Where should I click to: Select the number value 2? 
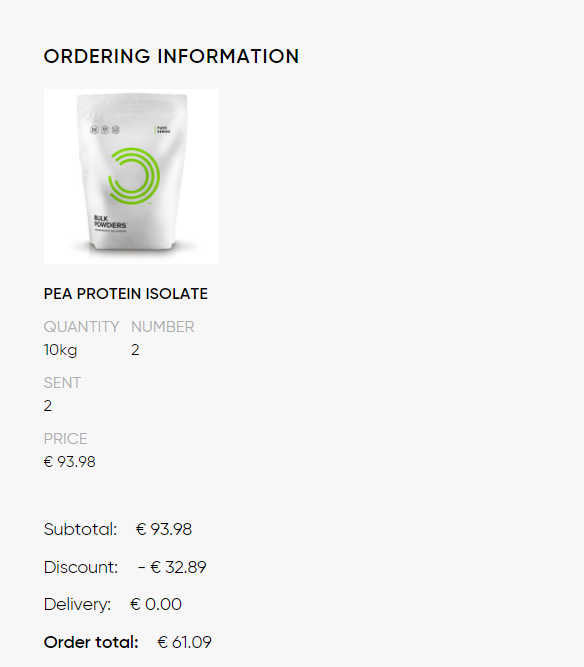135,350
